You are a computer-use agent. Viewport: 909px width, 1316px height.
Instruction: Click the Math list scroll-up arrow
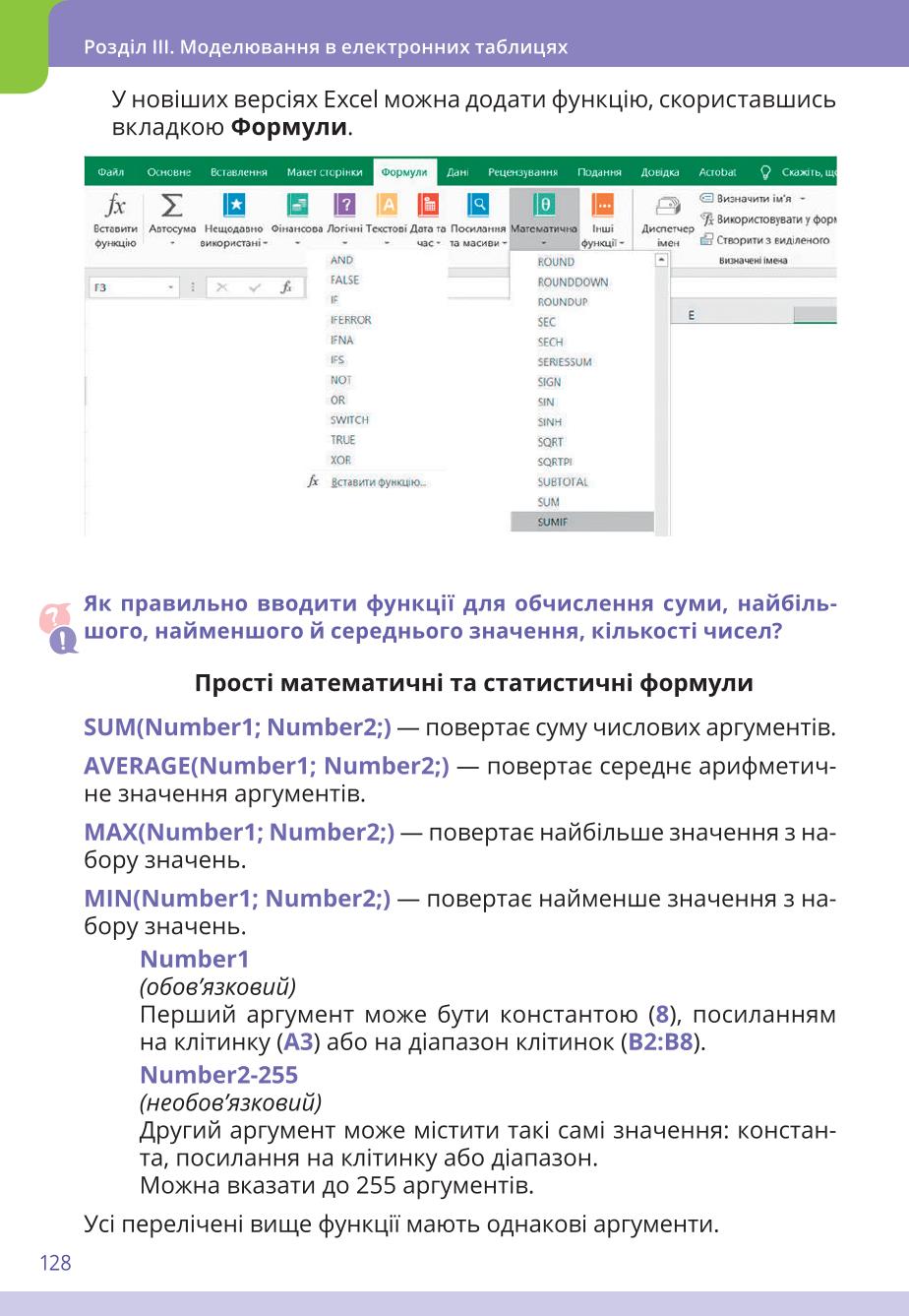click(x=662, y=260)
